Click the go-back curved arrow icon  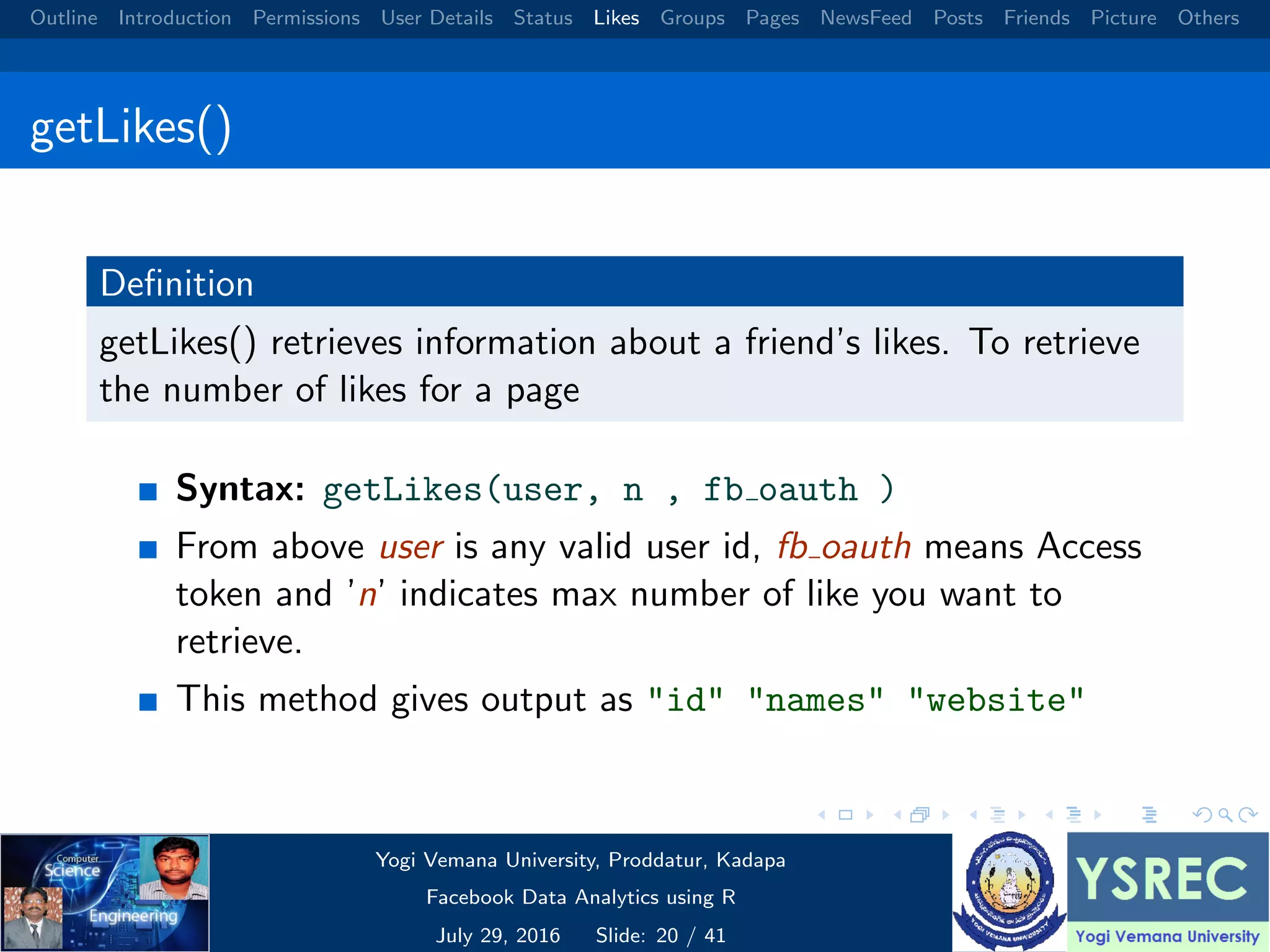pyautogui.click(x=1202, y=814)
